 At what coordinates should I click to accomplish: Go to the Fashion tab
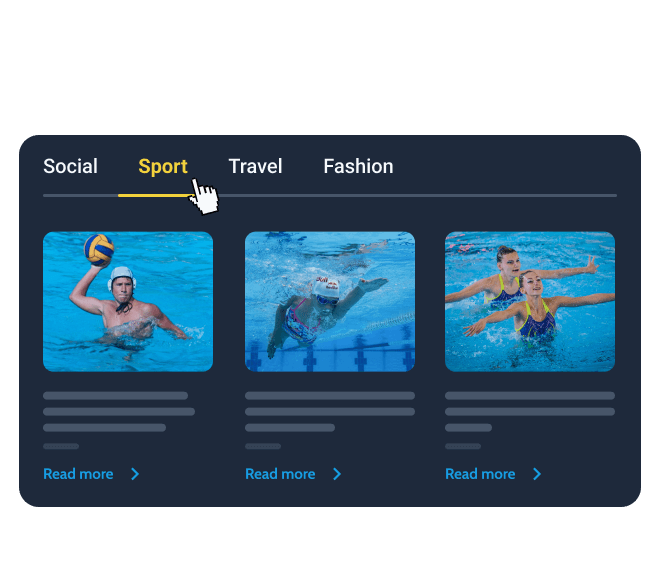[358, 166]
